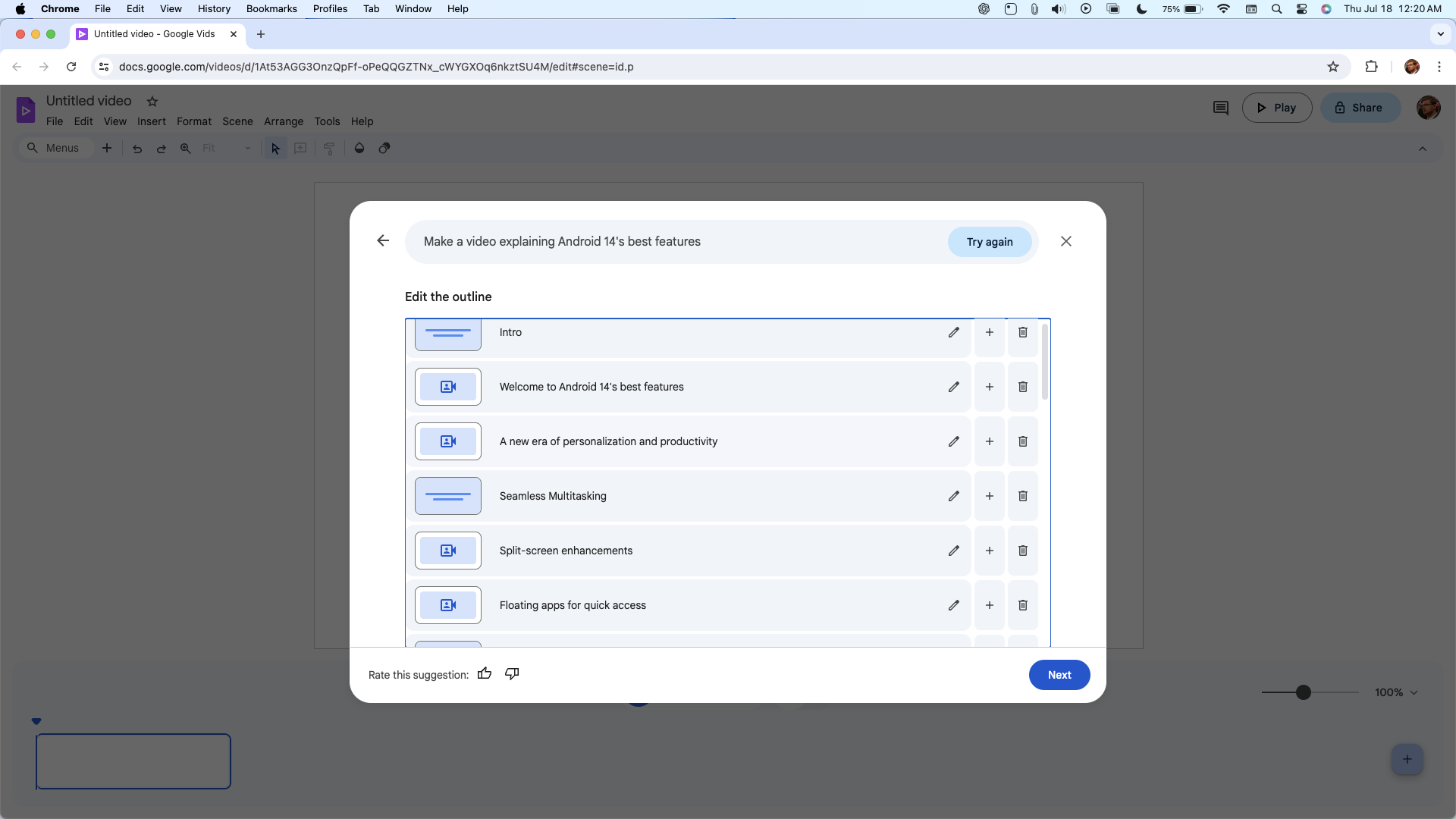Click Try again to regenerate outline
Image resolution: width=1456 pixels, height=819 pixels.
(989, 241)
